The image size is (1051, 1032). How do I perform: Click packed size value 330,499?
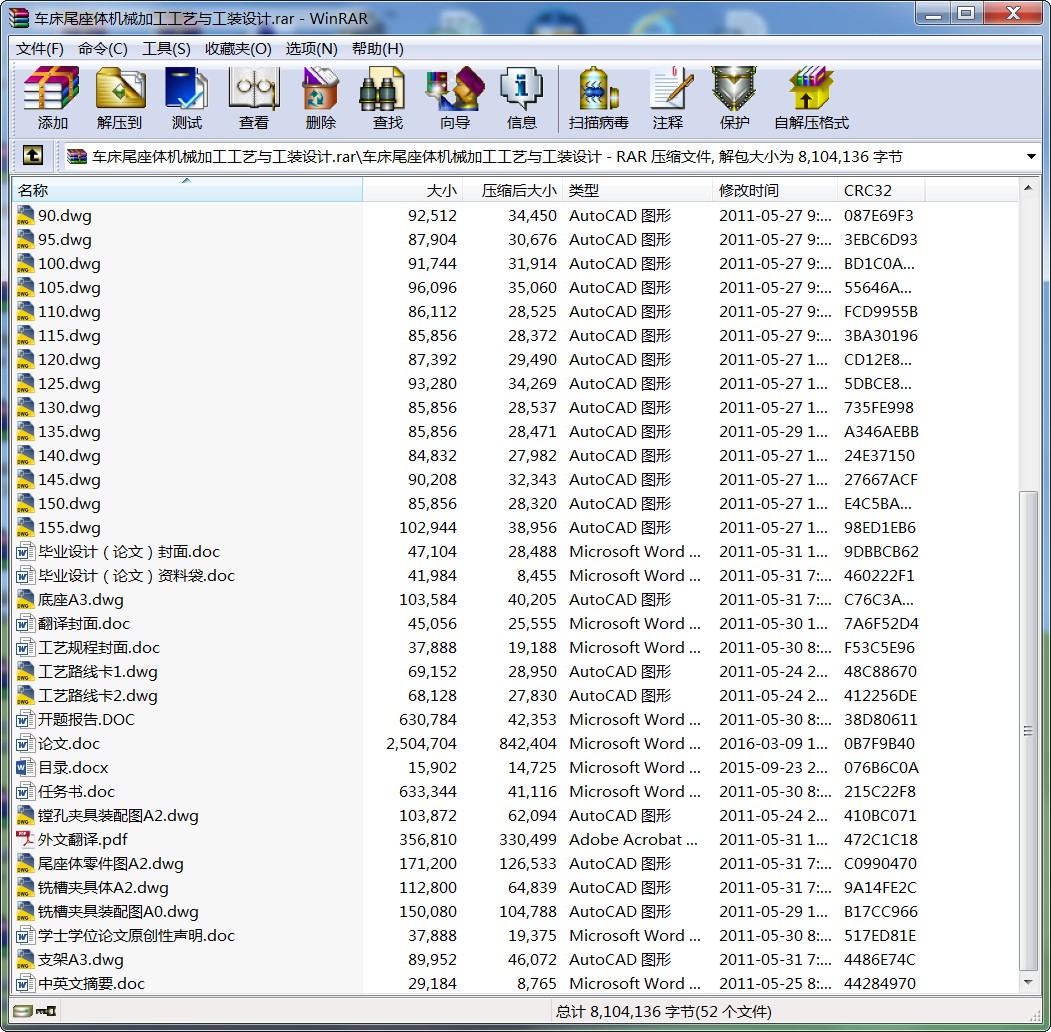pos(528,839)
